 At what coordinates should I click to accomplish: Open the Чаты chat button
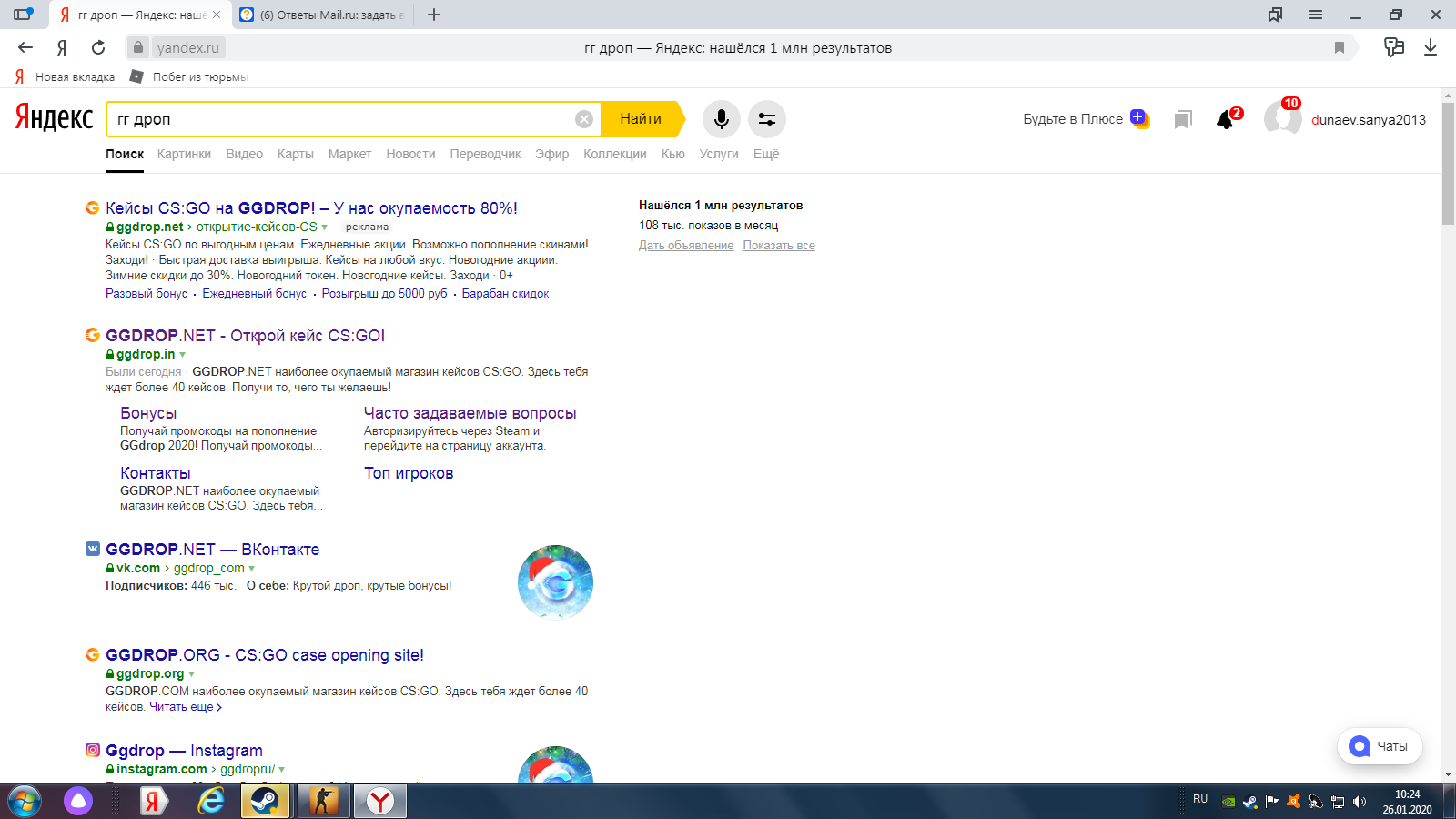click(x=1380, y=746)
